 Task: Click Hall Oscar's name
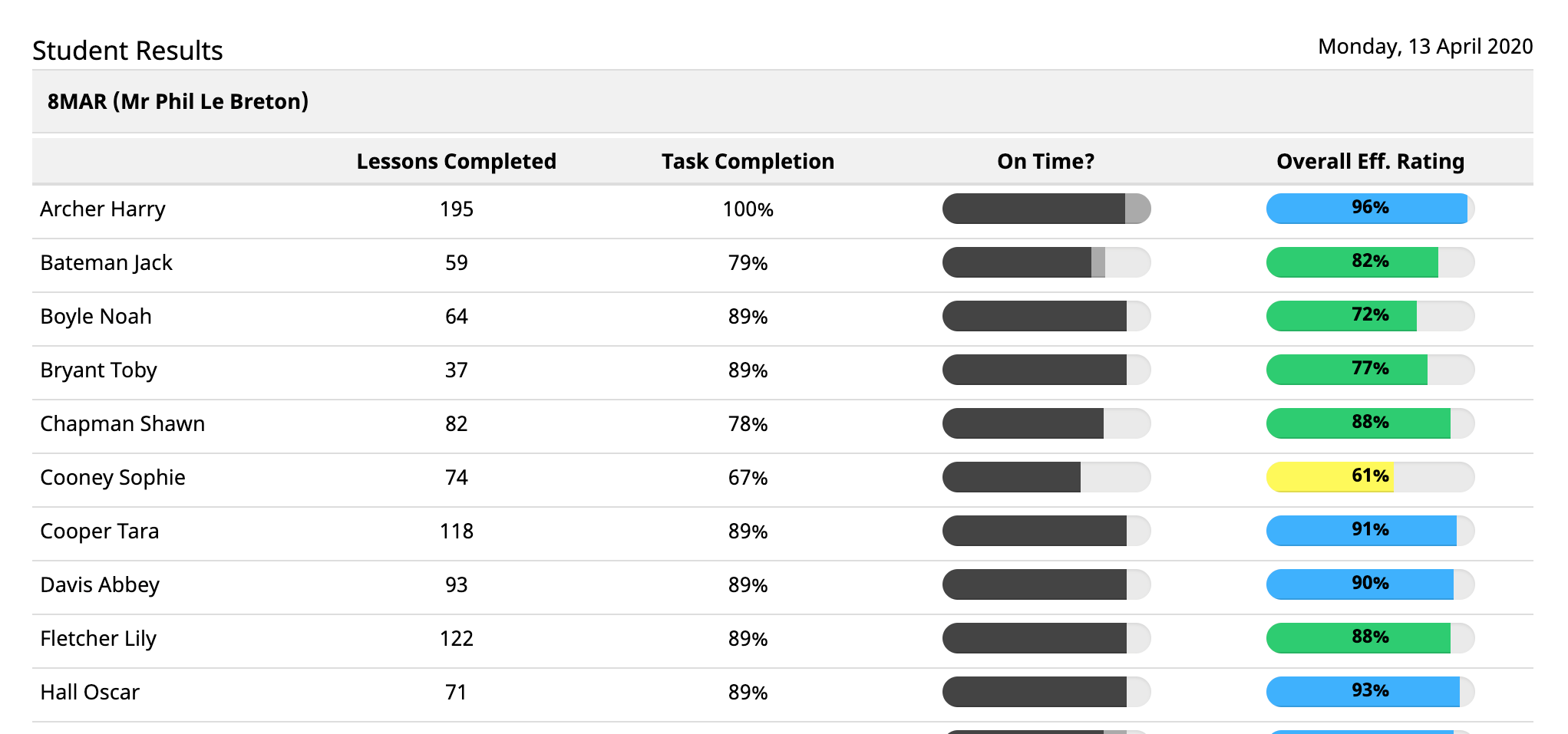point(90,693)
